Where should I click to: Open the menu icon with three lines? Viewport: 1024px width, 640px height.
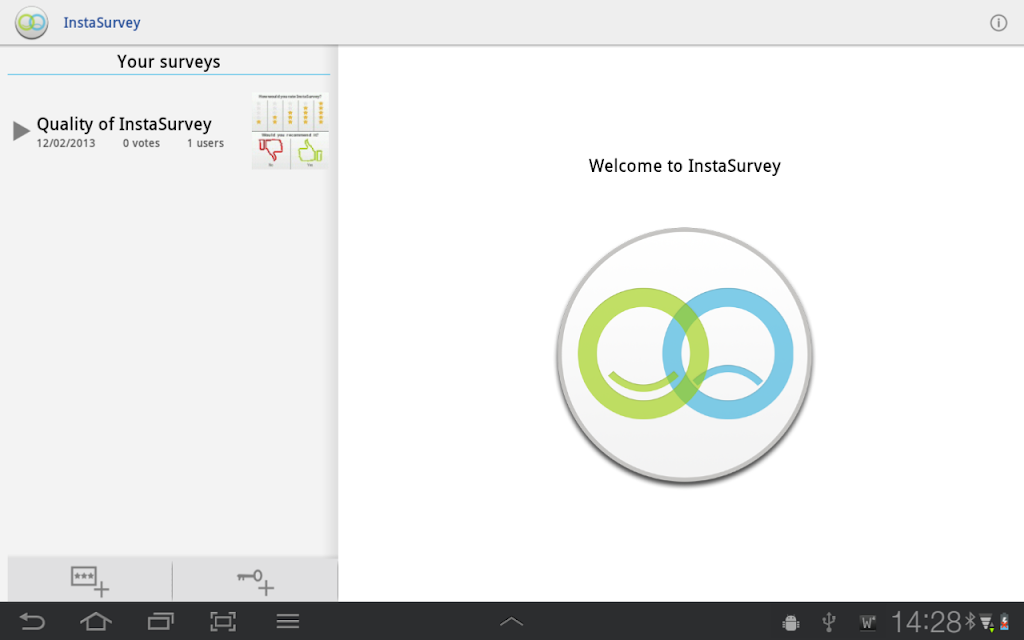(x=288, y=622)
